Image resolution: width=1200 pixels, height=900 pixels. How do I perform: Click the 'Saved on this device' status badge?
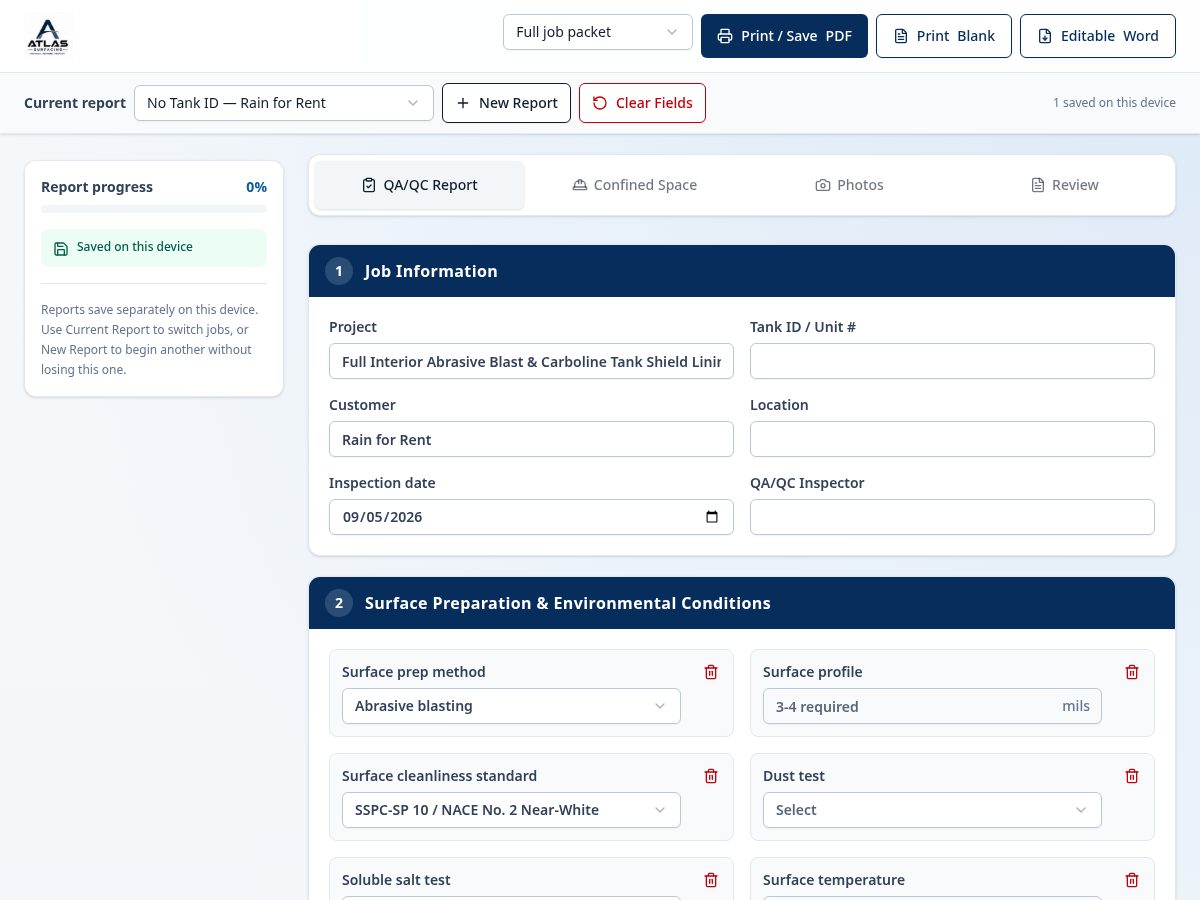pos(154,248)
